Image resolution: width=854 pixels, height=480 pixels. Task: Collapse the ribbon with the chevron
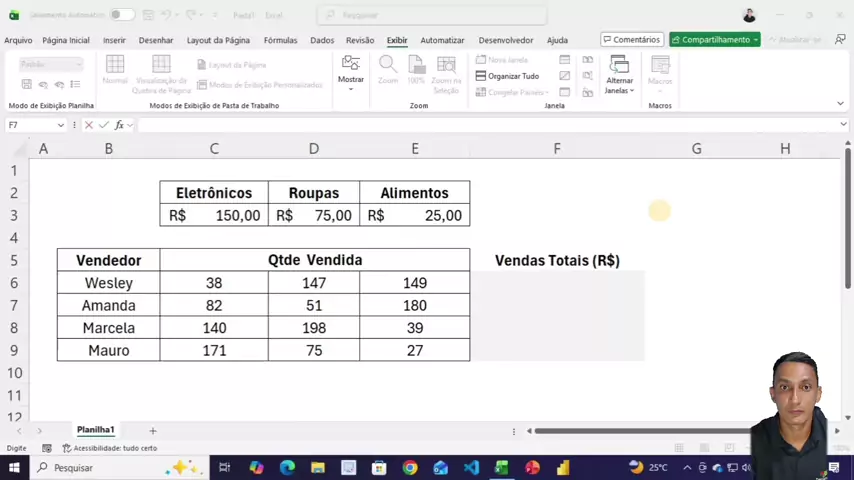[840, 104]
